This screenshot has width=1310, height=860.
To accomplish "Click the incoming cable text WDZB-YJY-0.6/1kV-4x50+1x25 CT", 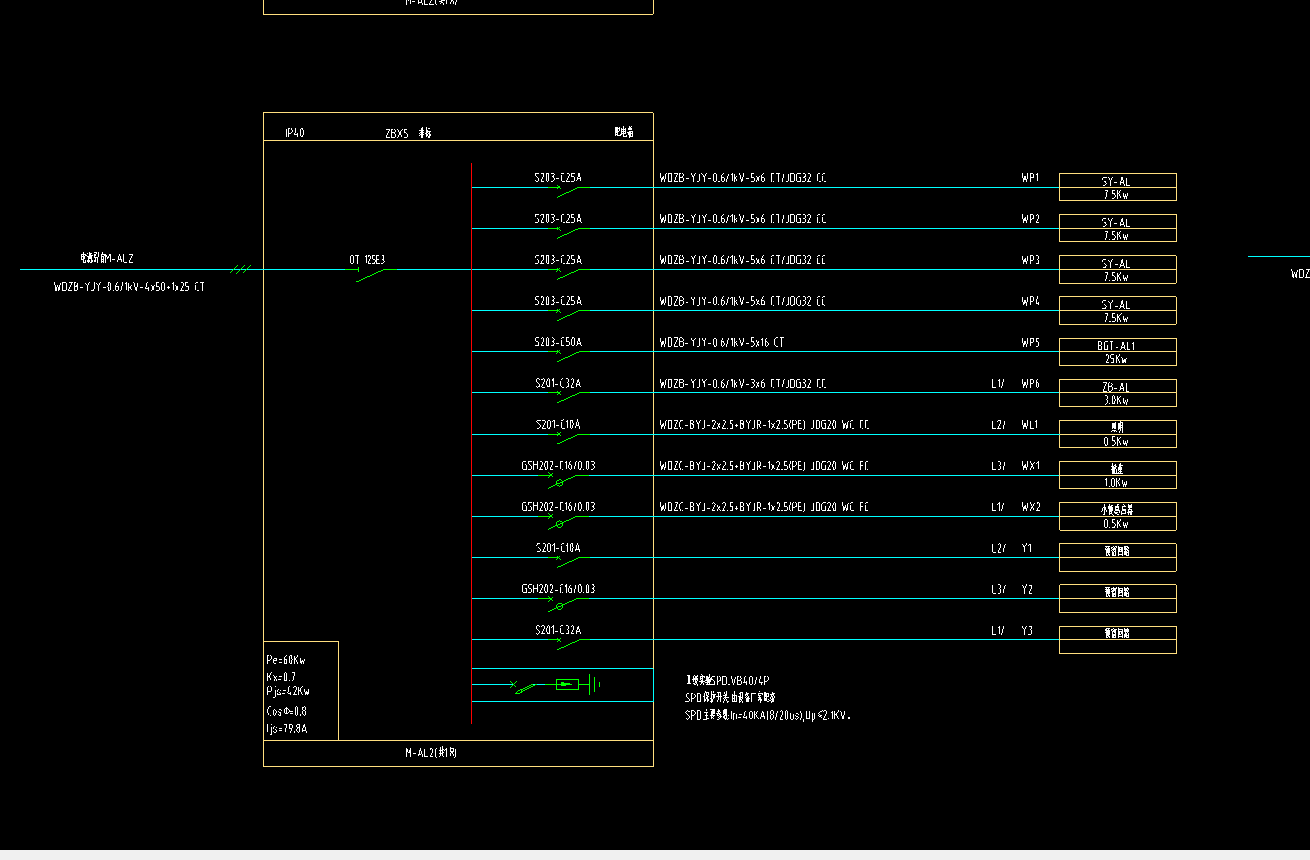I will click(129, 287).
